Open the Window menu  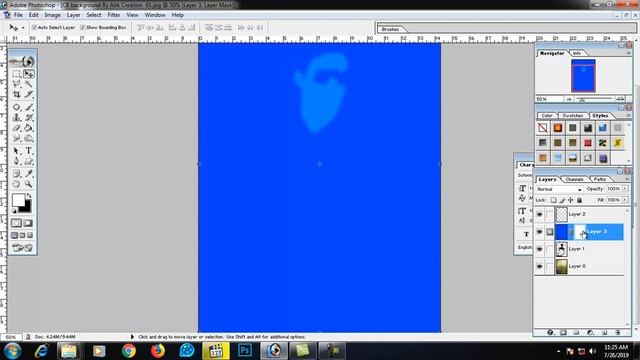coord(155,15)
